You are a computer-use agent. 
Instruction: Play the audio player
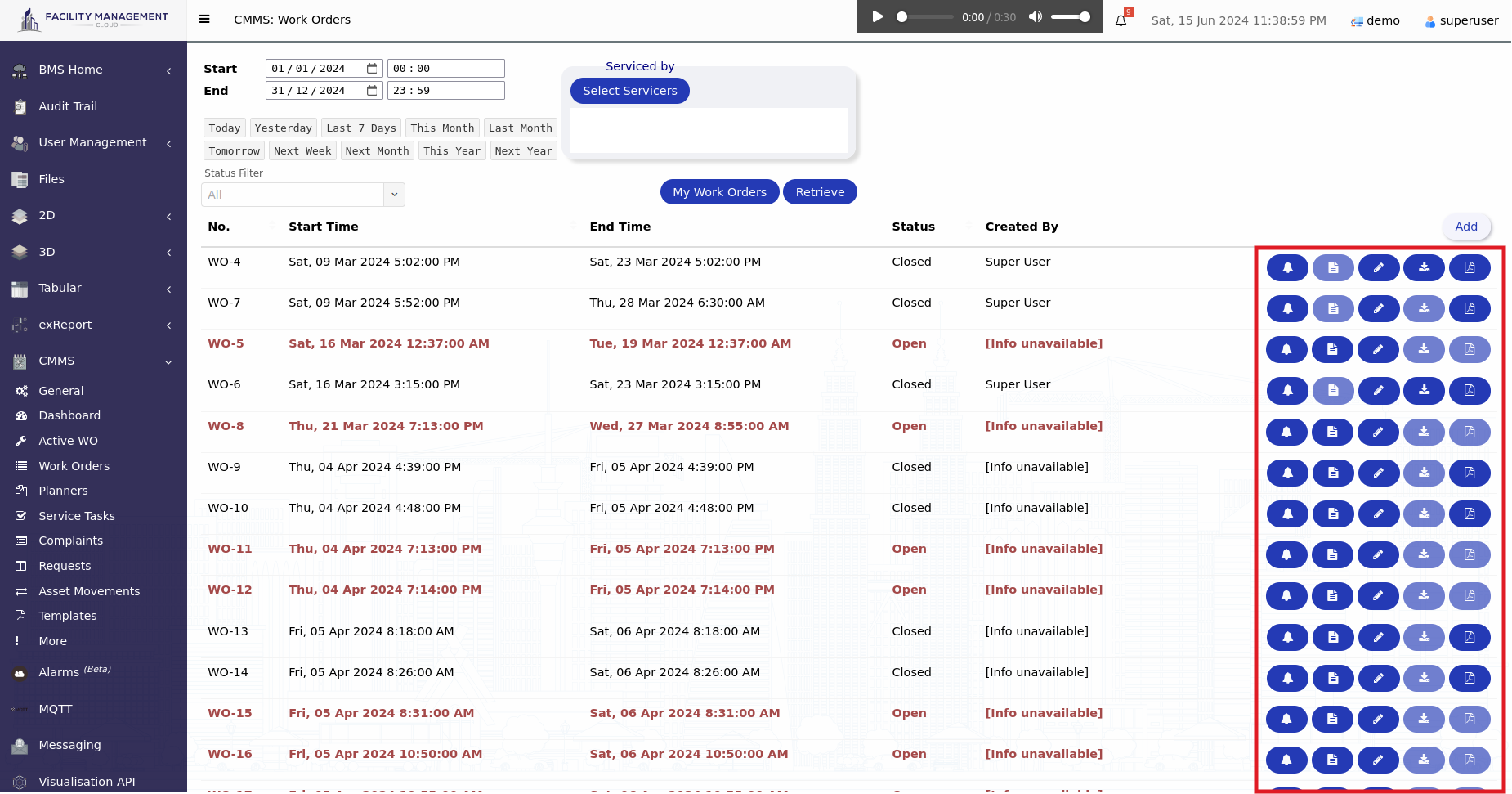pos(877,16)
